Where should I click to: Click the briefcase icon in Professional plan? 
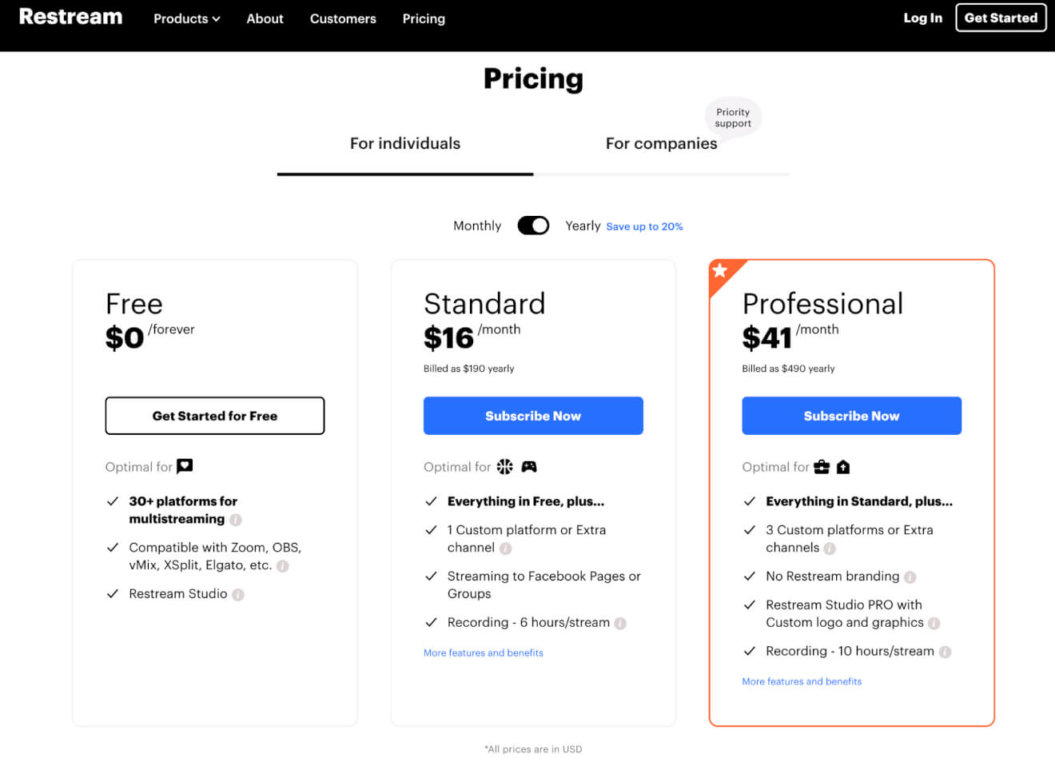(822, 467)
